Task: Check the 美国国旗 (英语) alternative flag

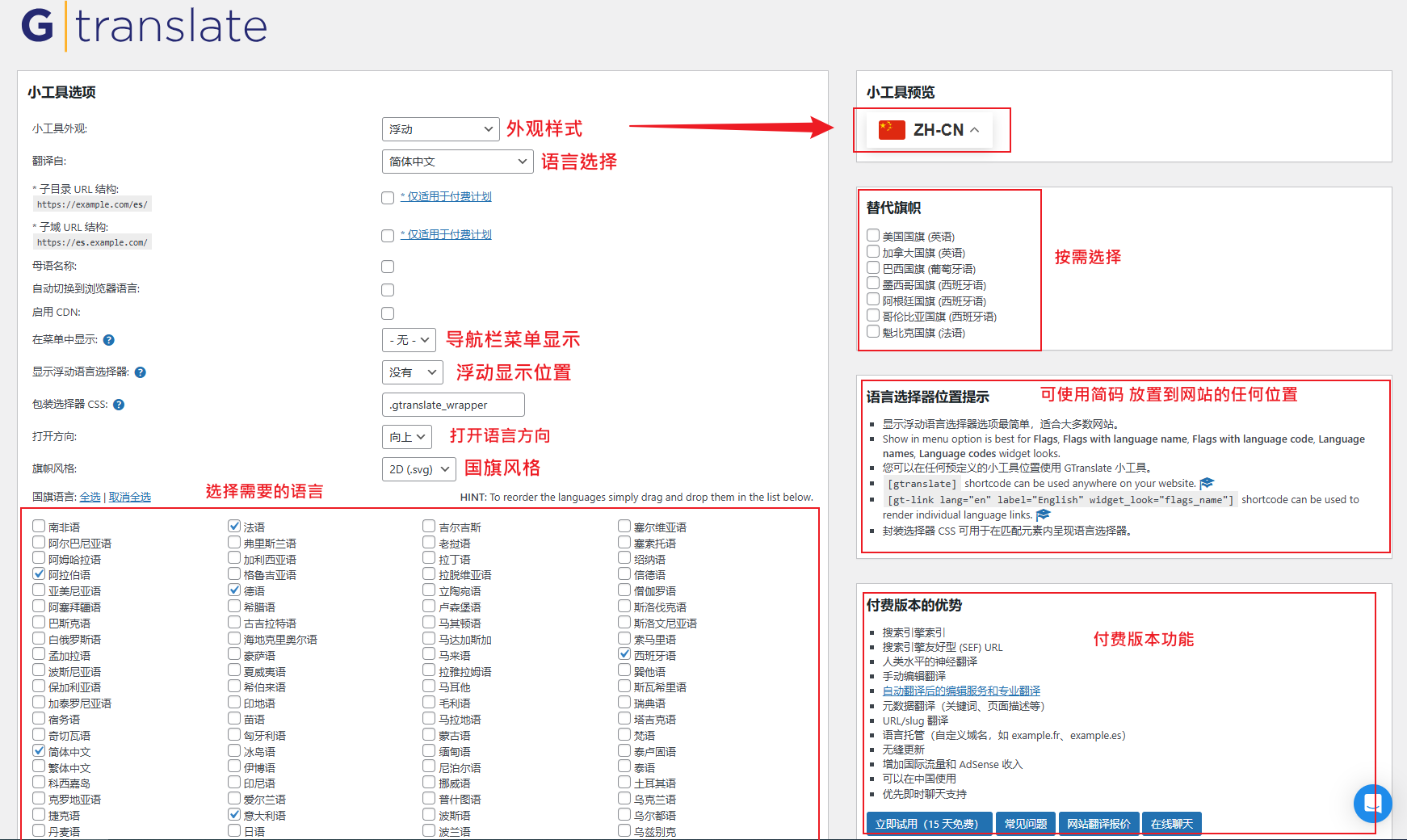Action: [873, 236]
